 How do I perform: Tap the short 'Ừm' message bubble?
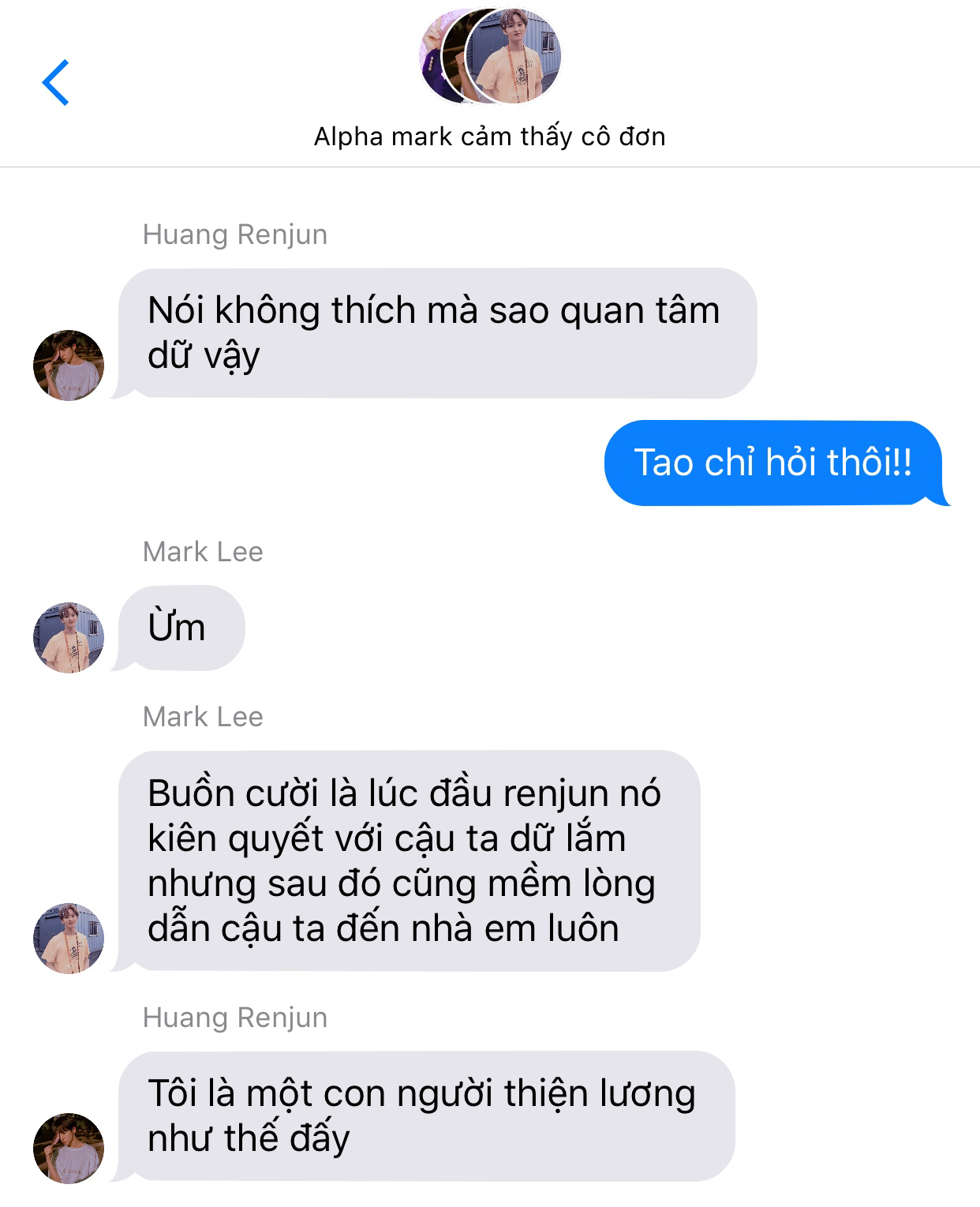(x=181, y=628)
